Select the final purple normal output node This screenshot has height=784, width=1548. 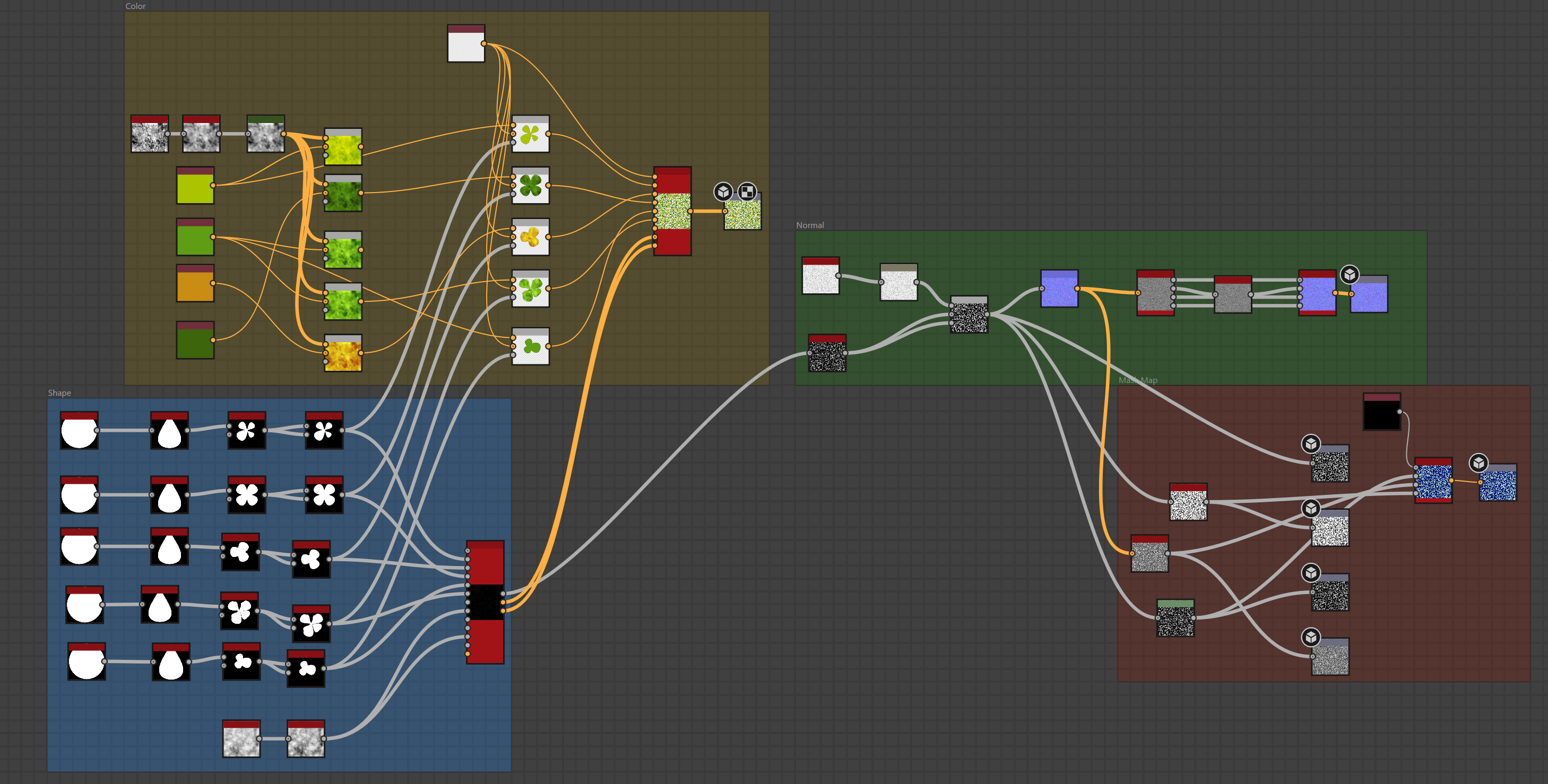point(1369,294)
